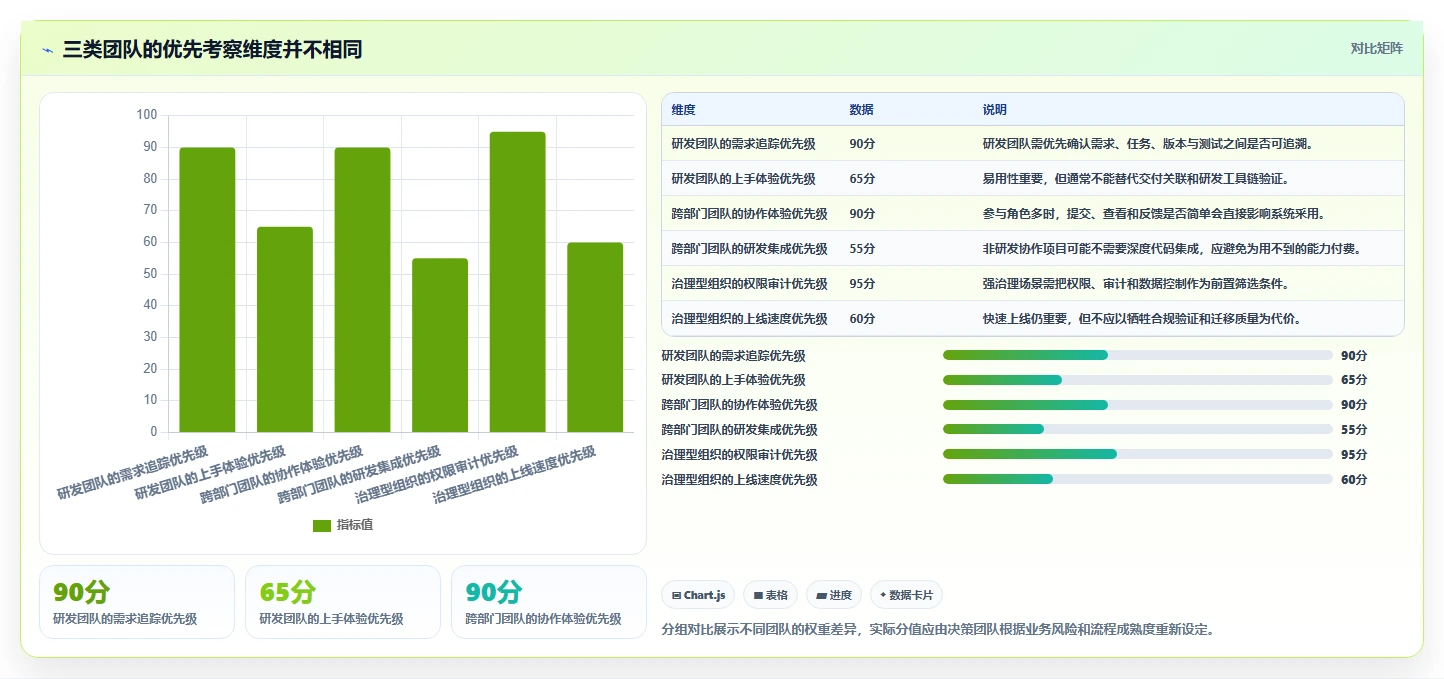Select the description starting 非研发协作项目
1444x679 pixels.
pos(1172,249)
